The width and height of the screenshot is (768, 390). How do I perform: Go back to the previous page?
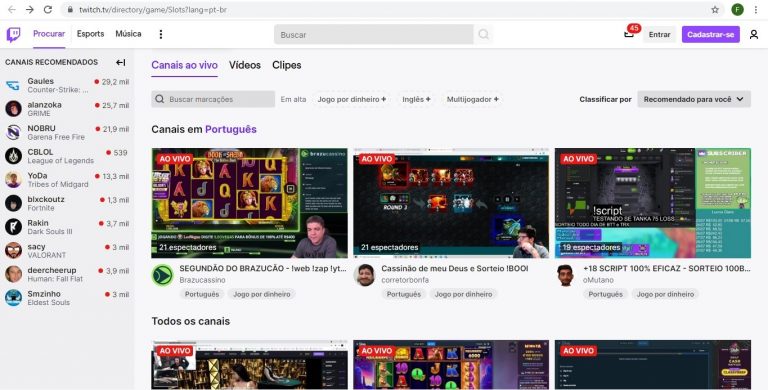point(12,9)
